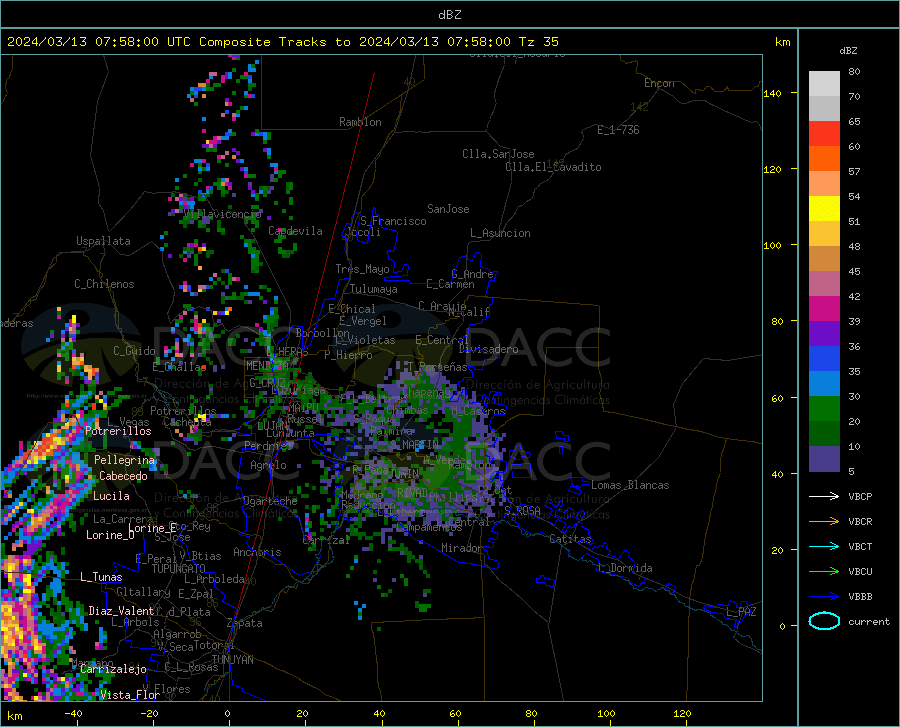The height and width of the screenshot is (727, 900).
Task: Click the TUPUNGATO place label
Action: (x=179, y=569)
